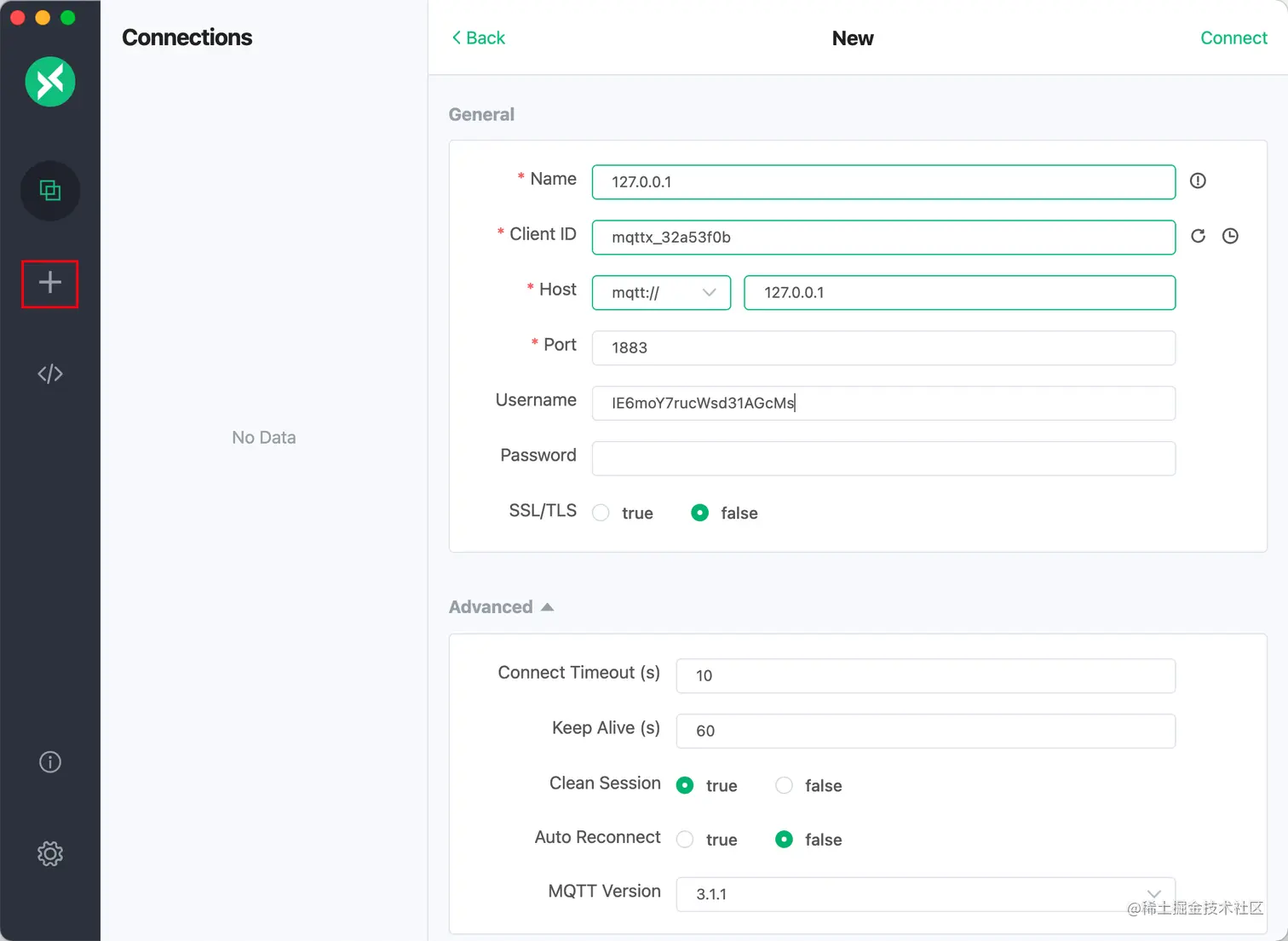
Task: Click the MQTTX logo icon
Action: pos(50,82)
